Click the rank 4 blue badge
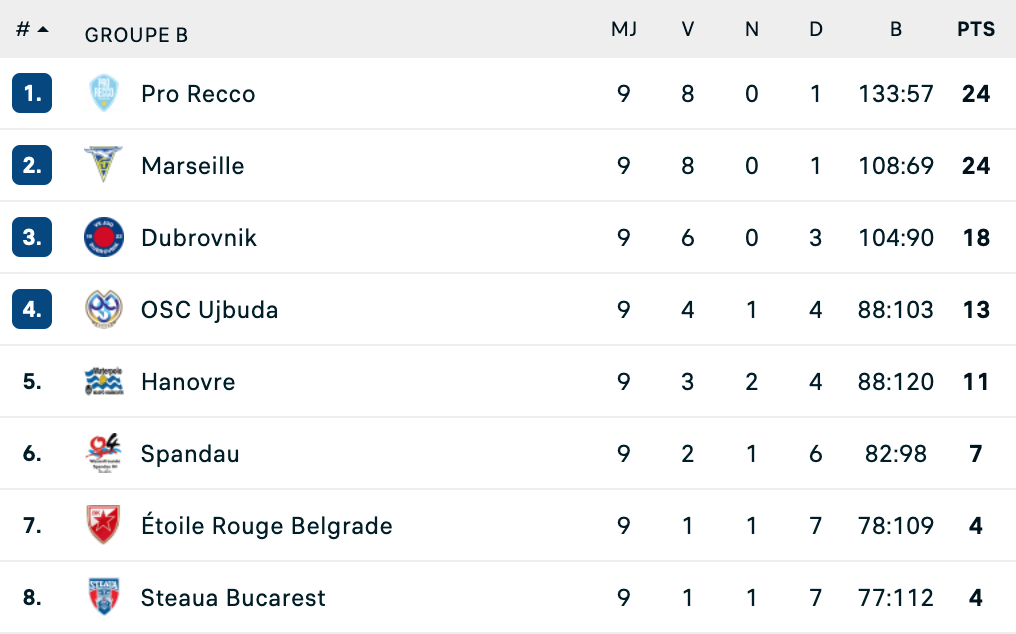The image size is (1016, 634). click(x=32, y=310)
